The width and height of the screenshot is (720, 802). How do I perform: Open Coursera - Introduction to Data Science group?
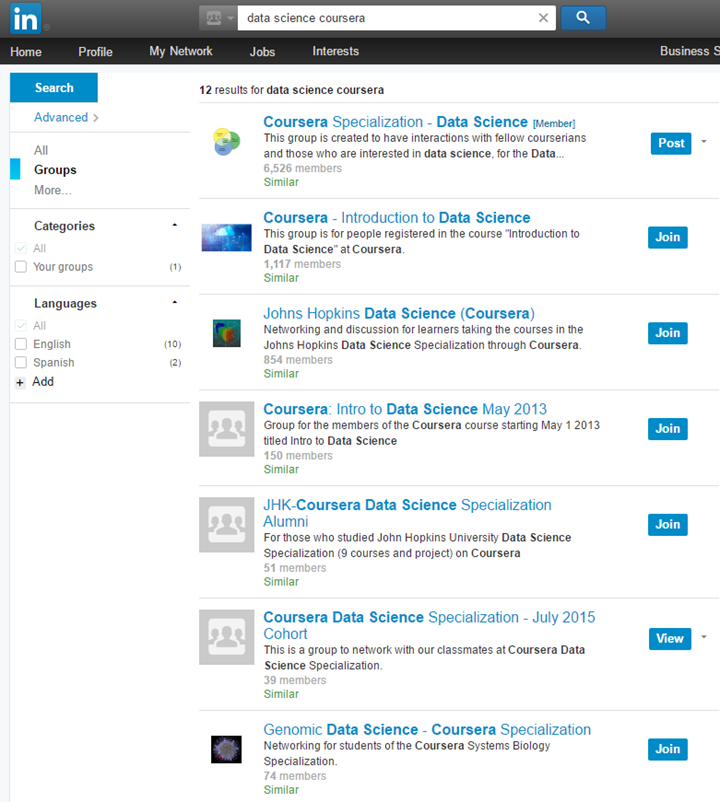click(x=397, y=217)
